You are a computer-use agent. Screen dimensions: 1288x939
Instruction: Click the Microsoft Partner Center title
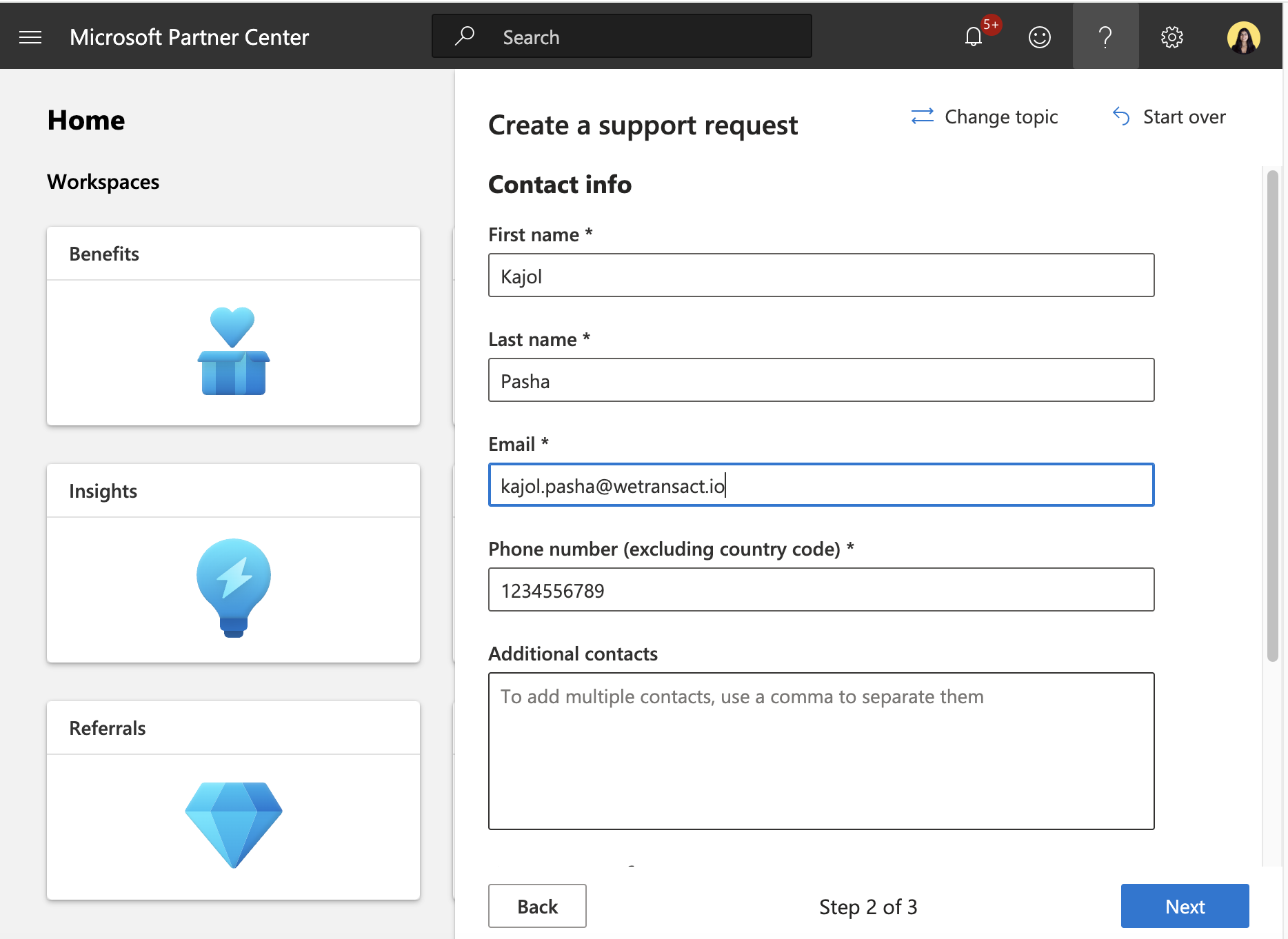pos(189,37)
